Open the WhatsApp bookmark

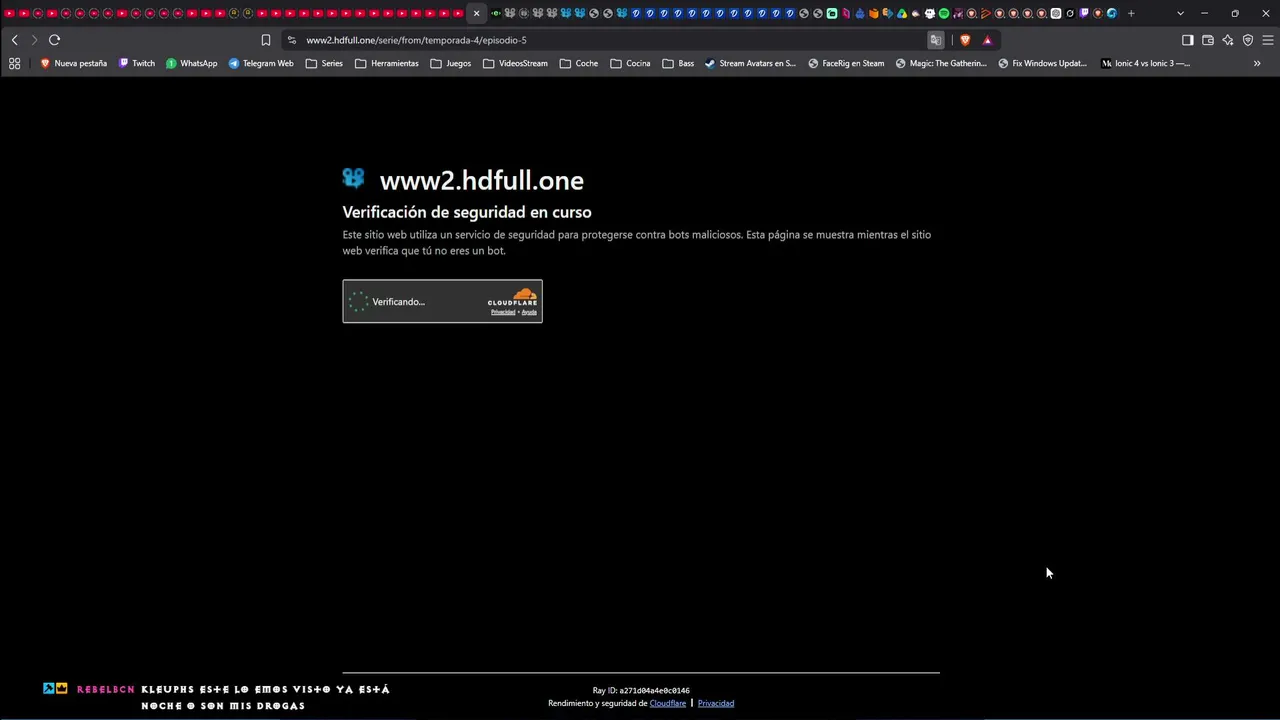191,63
